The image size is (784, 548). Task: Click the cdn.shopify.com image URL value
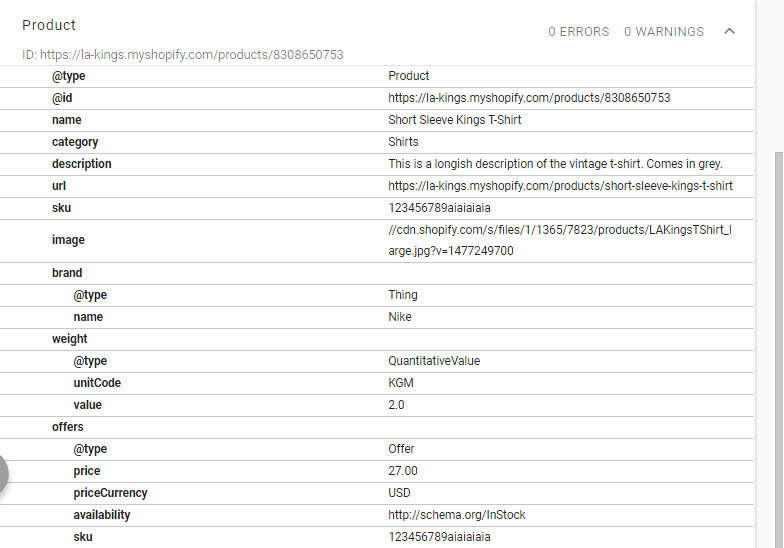pyautogui.click(x=560, y=240)
